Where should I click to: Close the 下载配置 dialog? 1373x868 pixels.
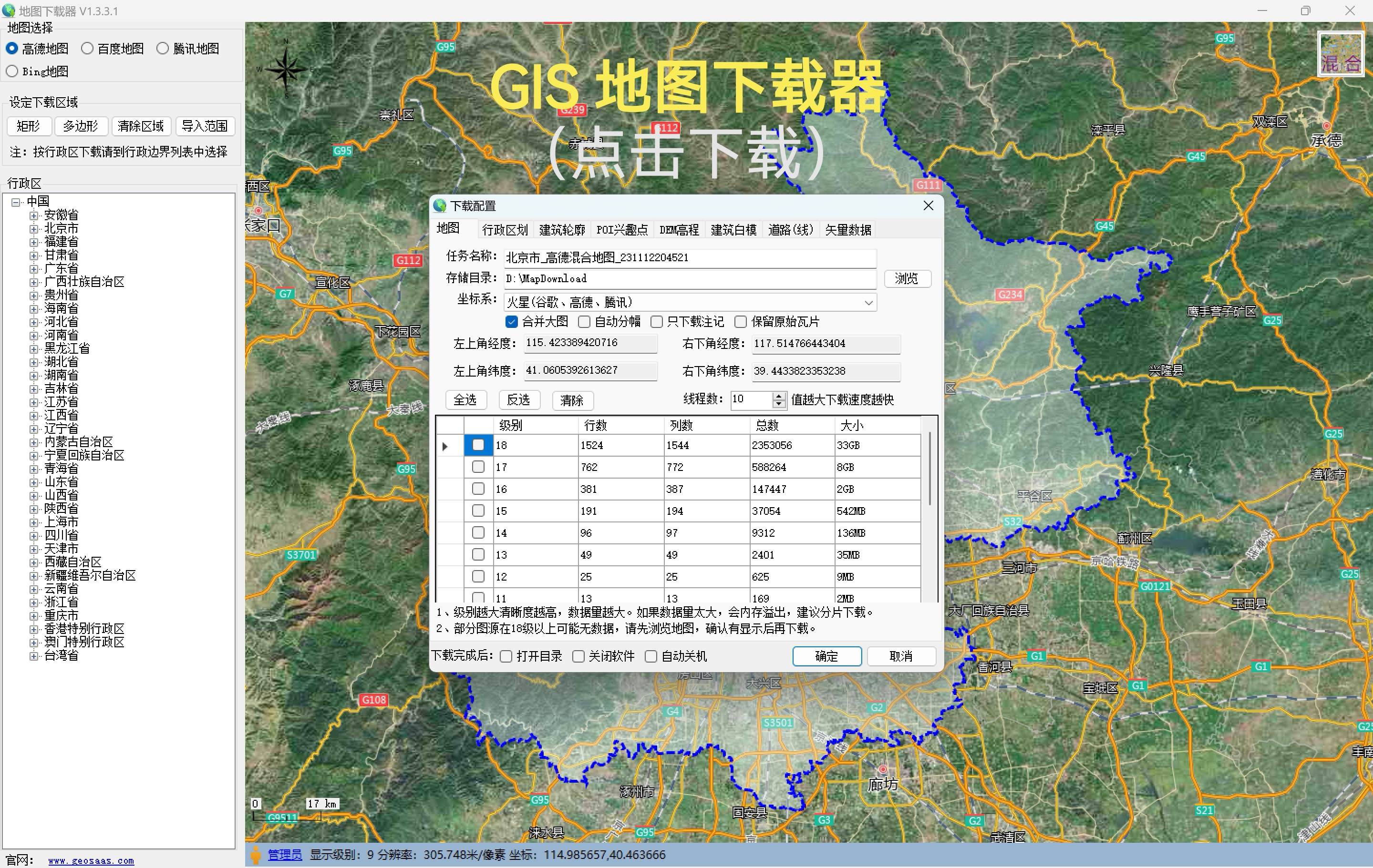(928, 206)
